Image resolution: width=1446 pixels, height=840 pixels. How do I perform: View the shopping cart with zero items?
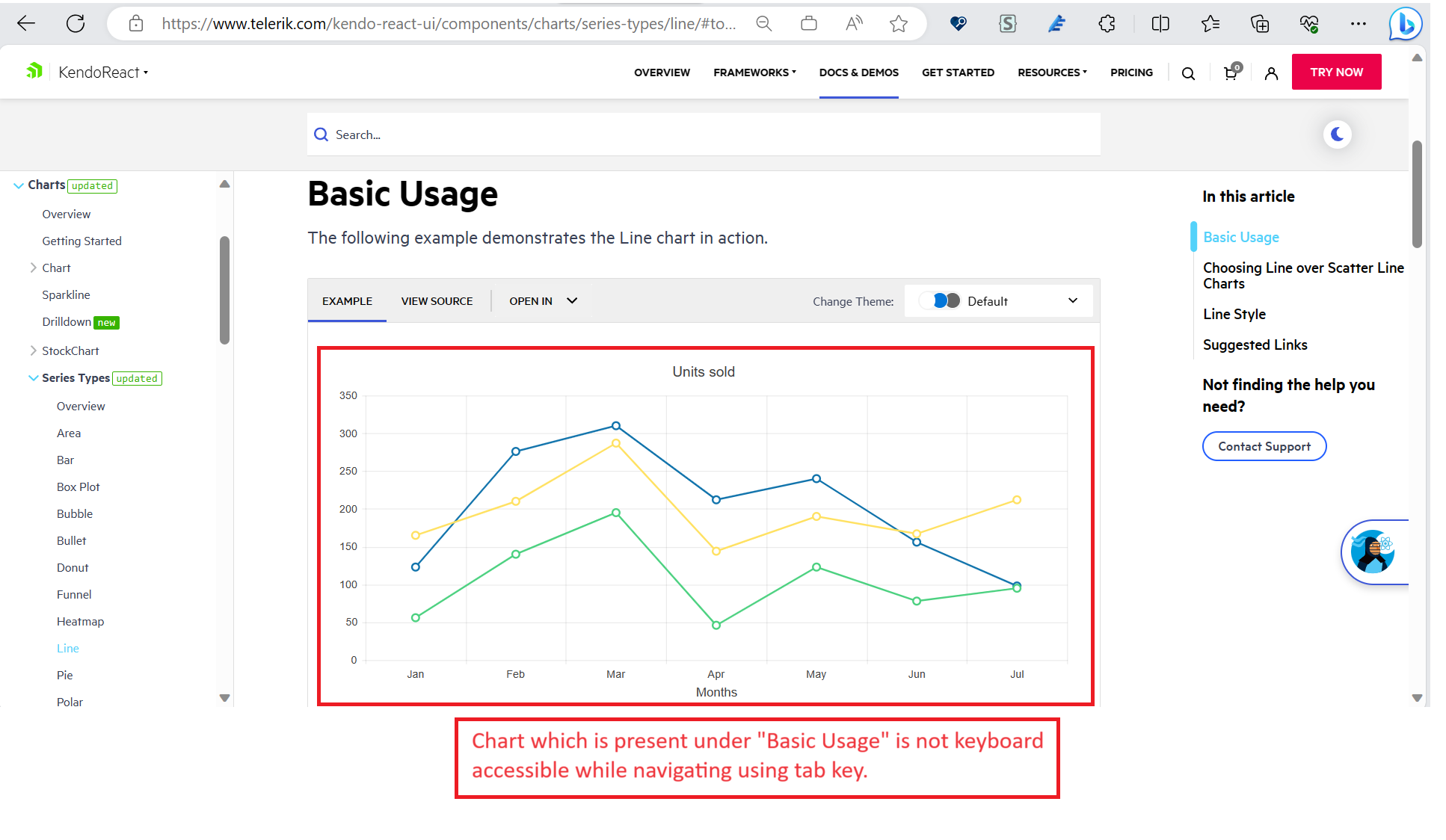pos(1230,72)
